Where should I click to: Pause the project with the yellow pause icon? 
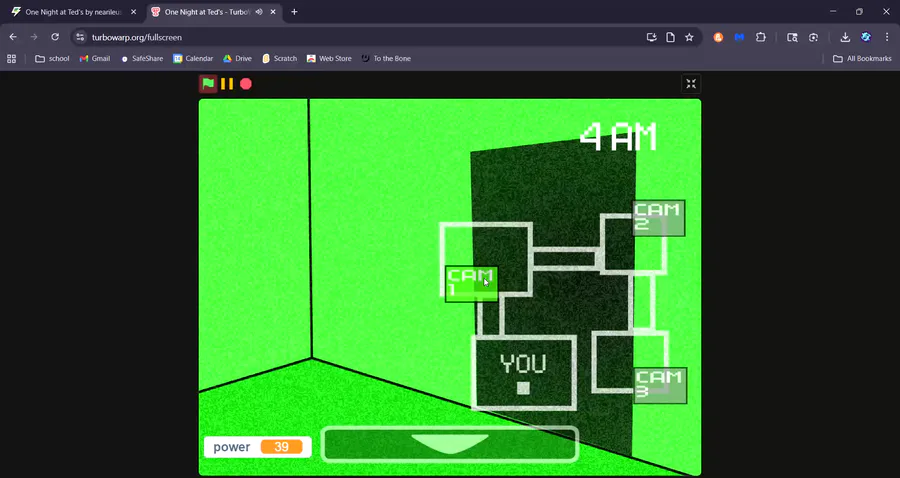coord(227,84)
